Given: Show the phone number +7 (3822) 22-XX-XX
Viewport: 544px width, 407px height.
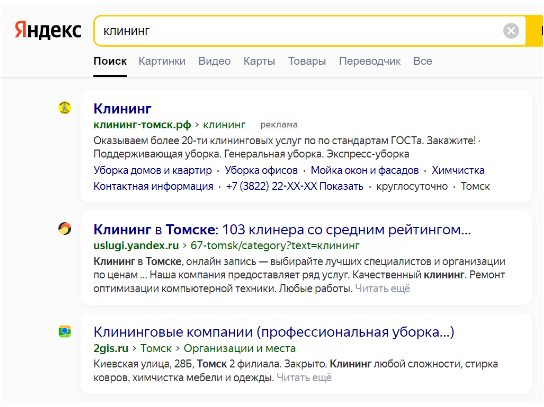Looking at the screenshot, I should [x=295, y=186].
